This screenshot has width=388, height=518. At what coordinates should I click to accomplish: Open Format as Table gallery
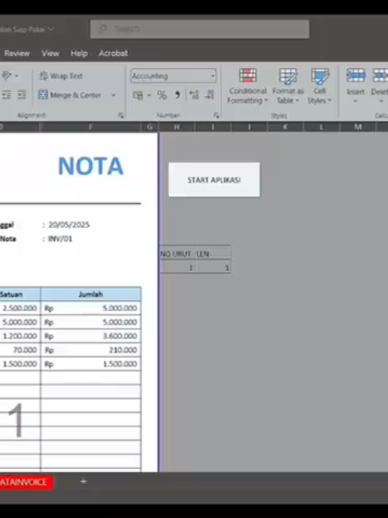(288, 86)
